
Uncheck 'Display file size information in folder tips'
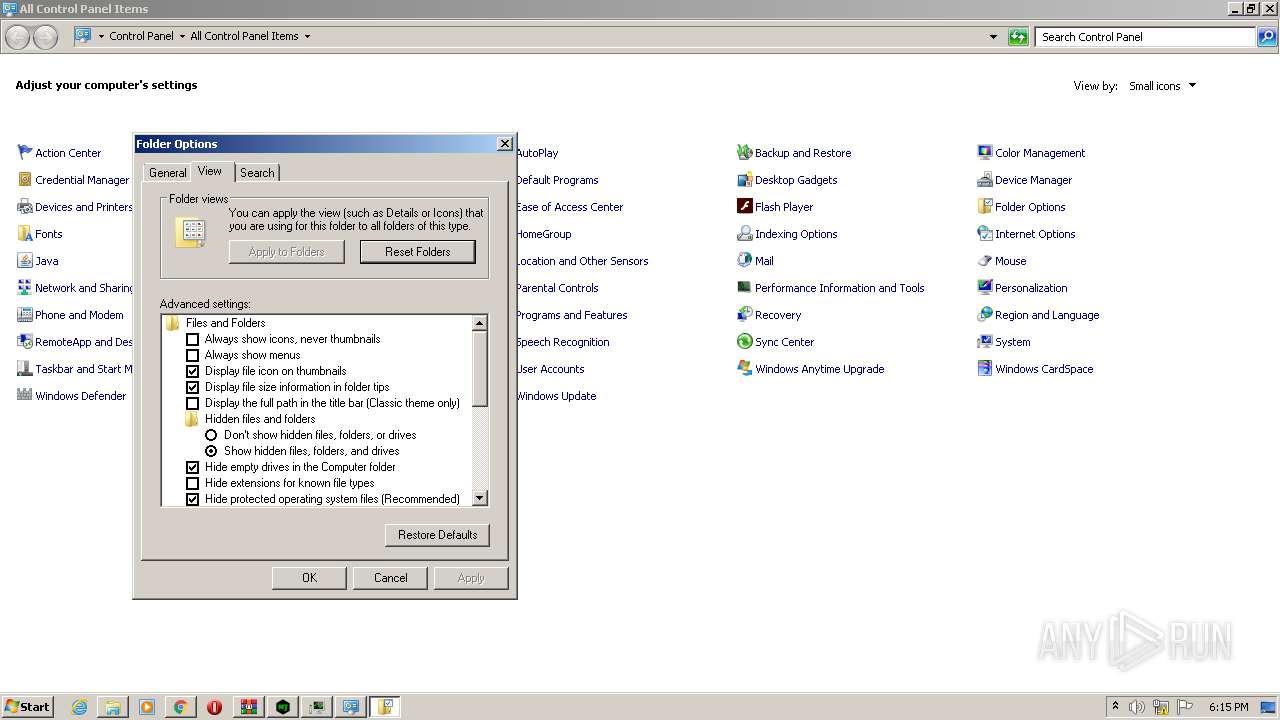click(193, 387)
